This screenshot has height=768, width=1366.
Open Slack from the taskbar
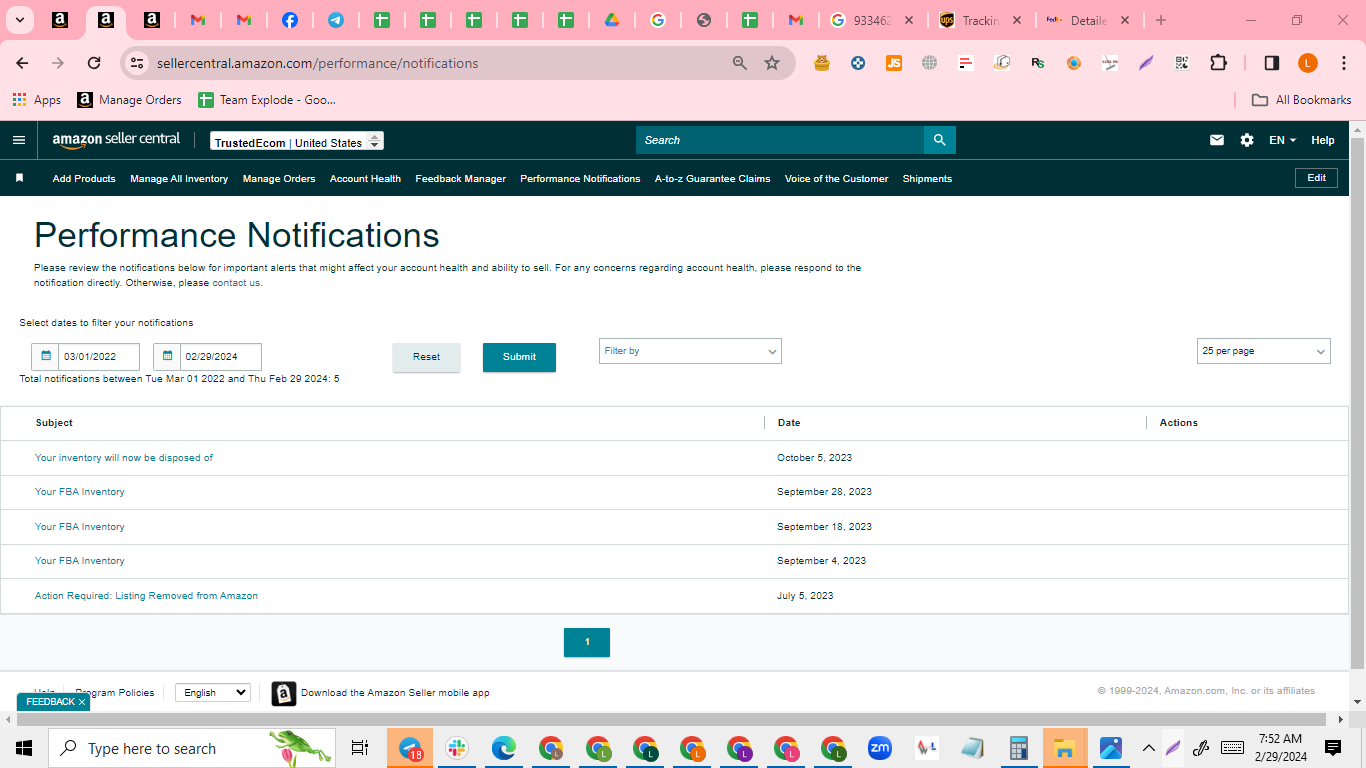click(457, 748)
